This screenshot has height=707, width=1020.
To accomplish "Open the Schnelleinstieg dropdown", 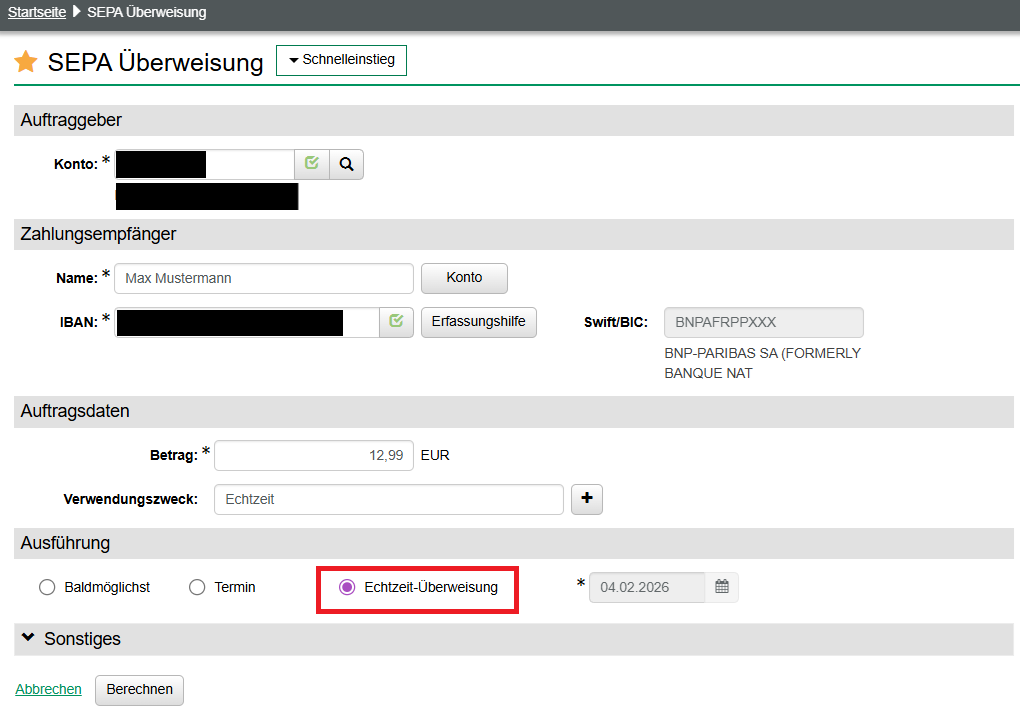I will pos(341,60).
